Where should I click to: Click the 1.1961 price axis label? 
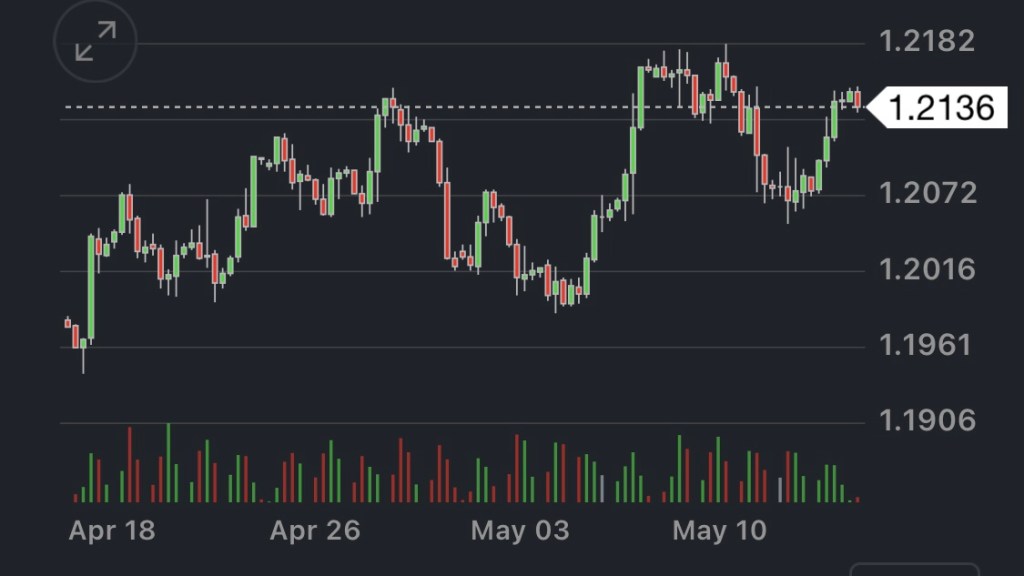pos(926,345)
